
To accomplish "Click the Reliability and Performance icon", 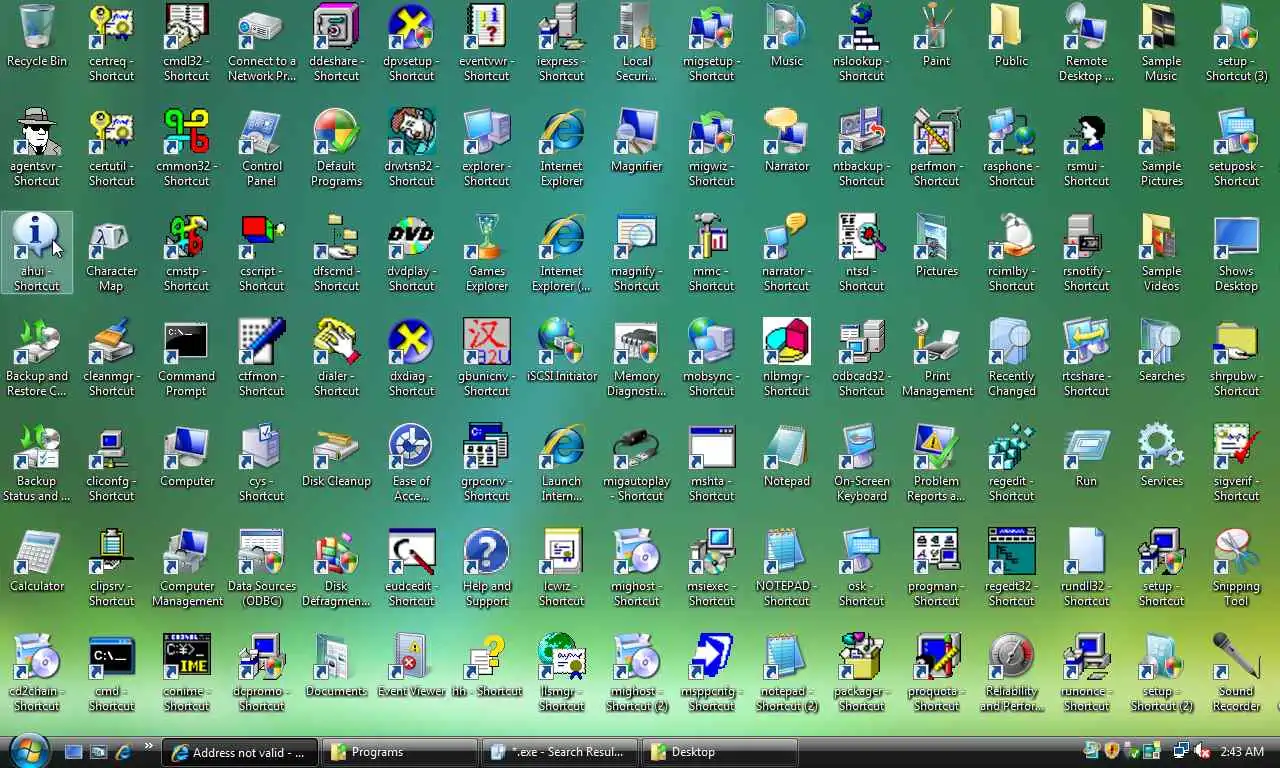I will [1012, 673].
